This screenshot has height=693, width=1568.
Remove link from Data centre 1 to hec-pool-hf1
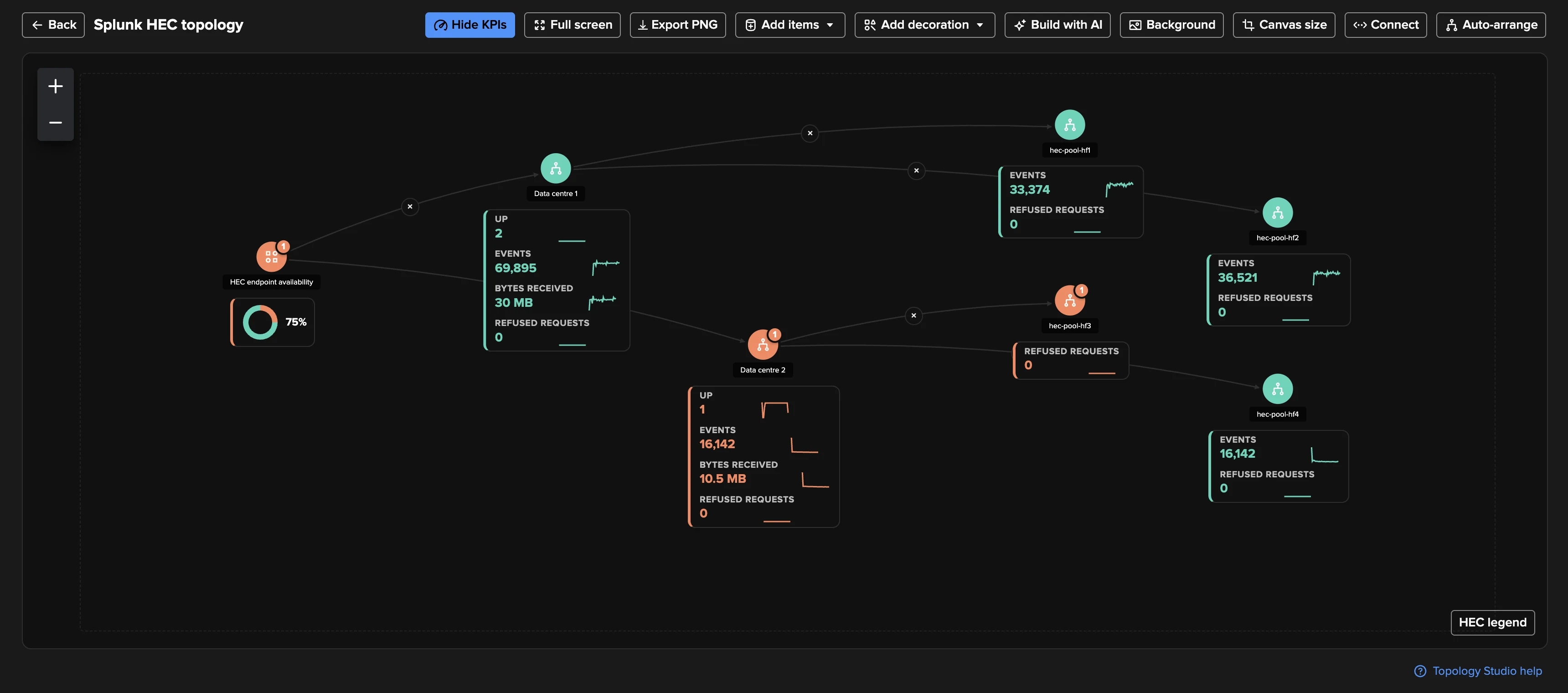tap(810, 133)
